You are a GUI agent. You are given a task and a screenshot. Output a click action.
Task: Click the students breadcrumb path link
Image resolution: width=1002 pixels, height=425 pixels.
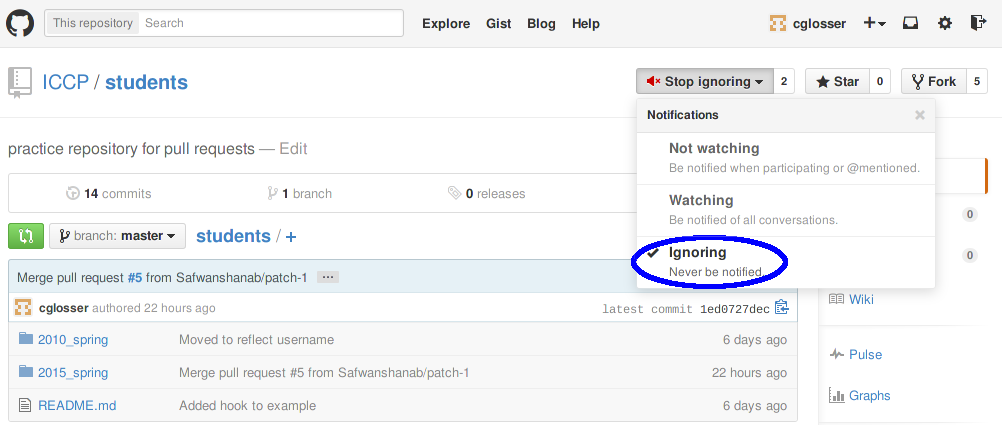point(233,236)
